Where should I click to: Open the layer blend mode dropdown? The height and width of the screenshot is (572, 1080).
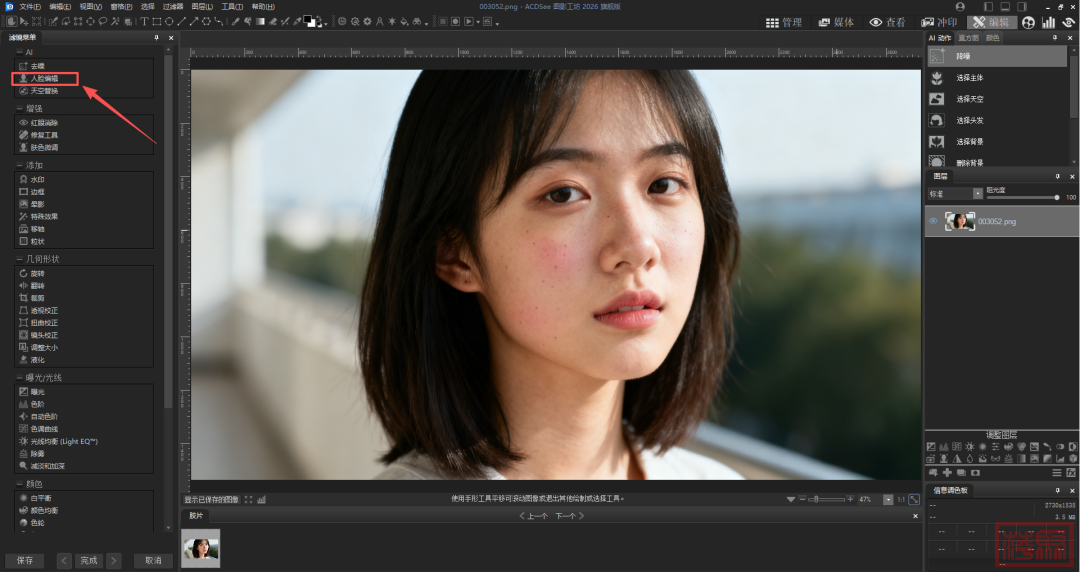click(977, 193)
